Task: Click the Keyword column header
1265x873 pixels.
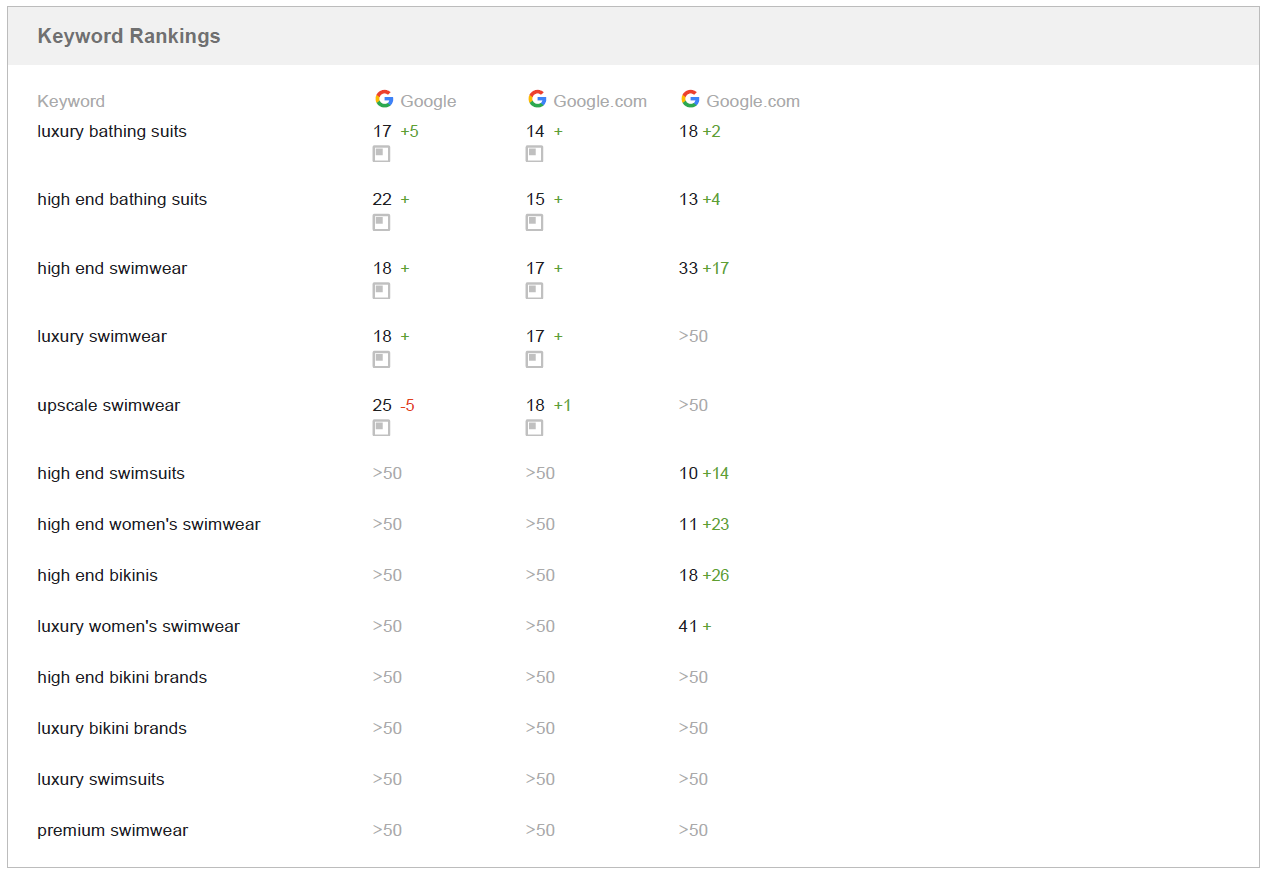Action: click(x=71, y=101)
